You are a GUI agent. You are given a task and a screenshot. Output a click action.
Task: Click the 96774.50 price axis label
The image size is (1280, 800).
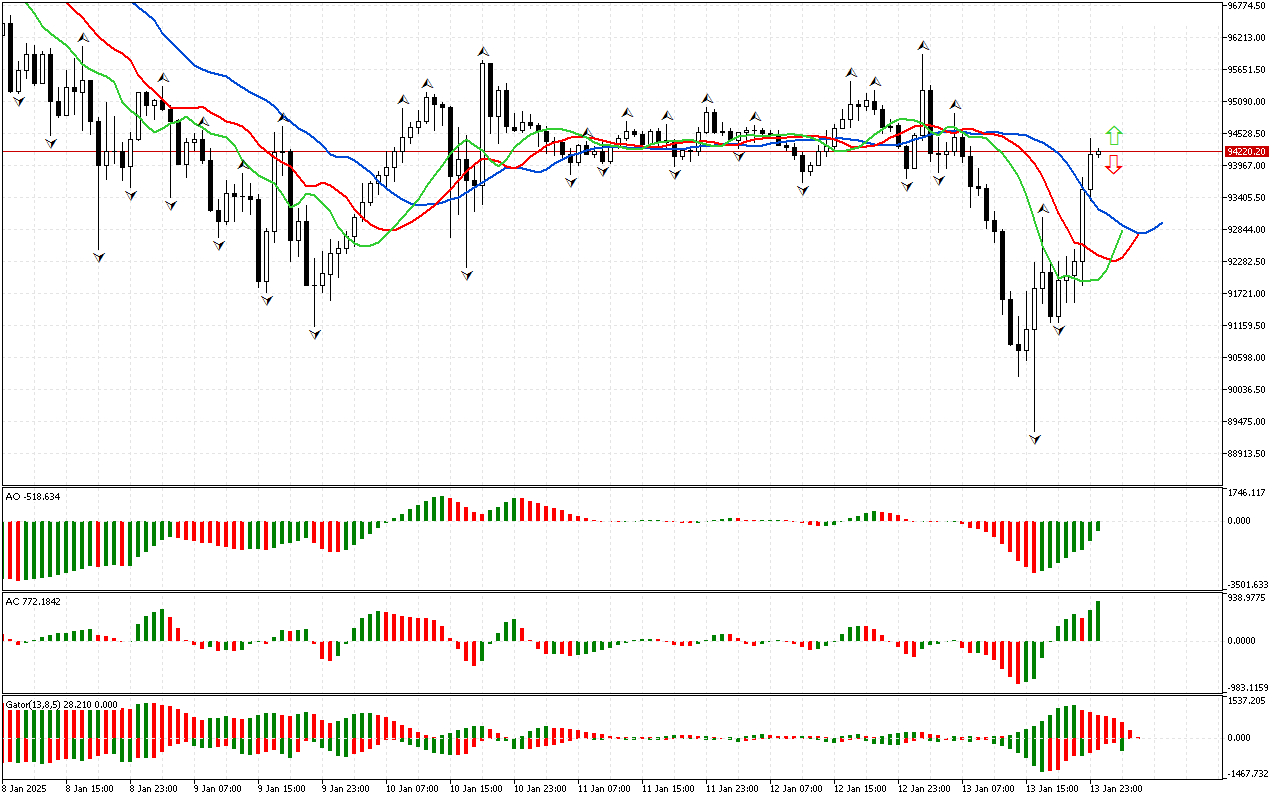(1246, 5)
